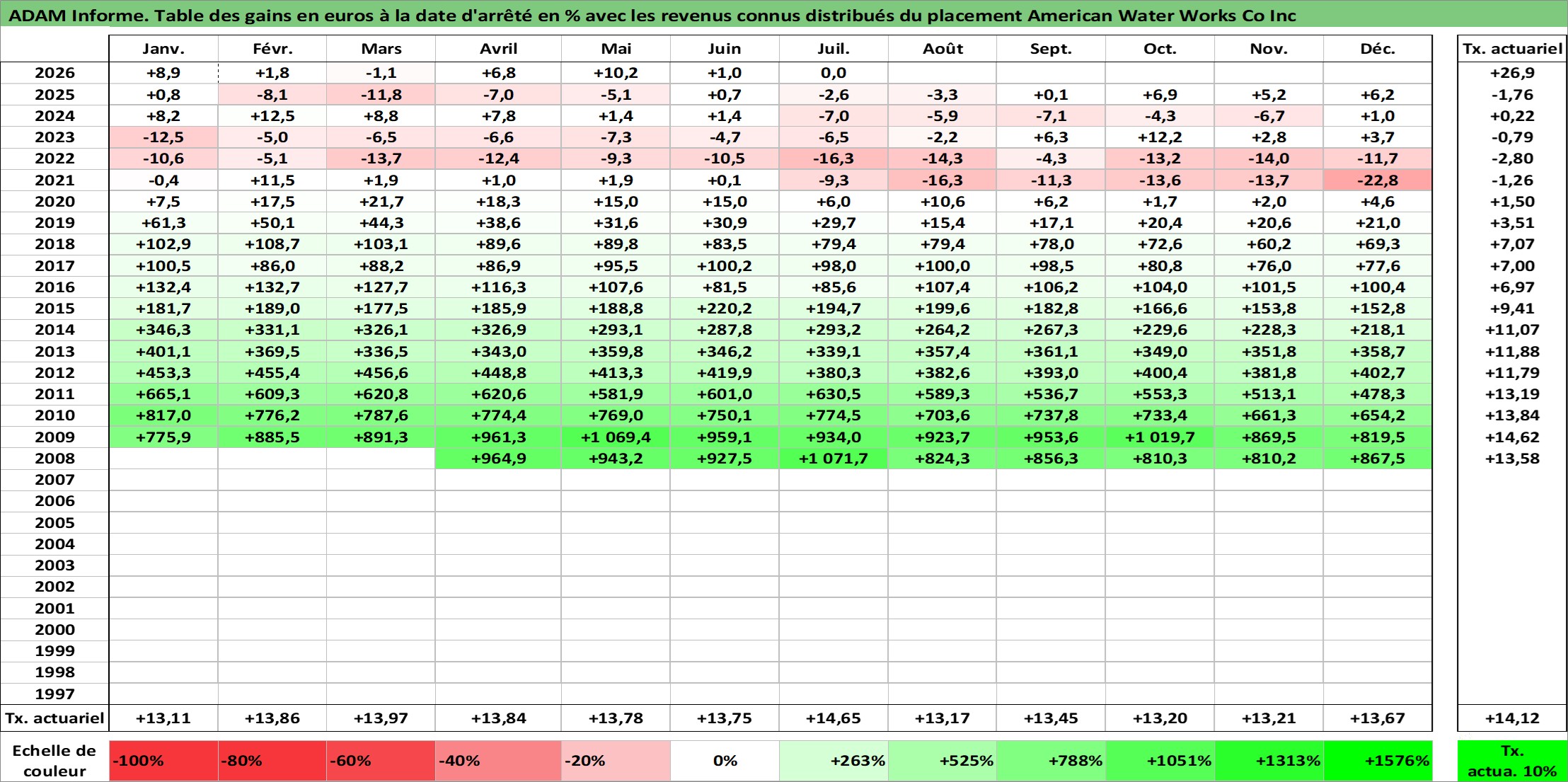Select cell +100,4 for December 2016
The image size is (1568, 782).
click(x=1378, y=287)
